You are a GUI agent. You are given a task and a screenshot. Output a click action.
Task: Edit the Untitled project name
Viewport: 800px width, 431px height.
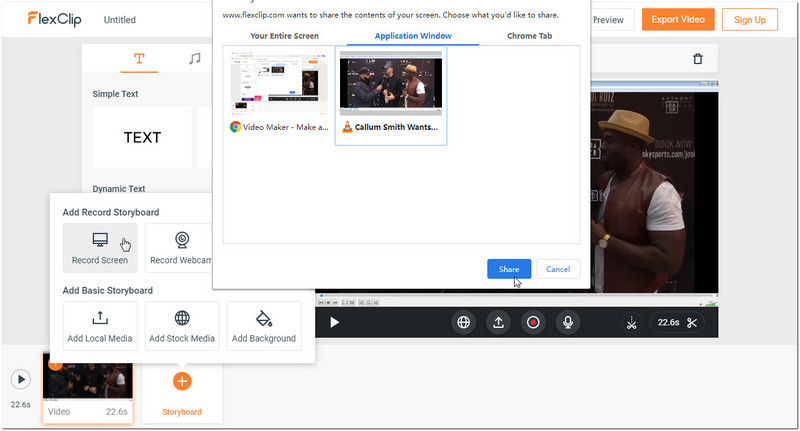coord(120,20)
